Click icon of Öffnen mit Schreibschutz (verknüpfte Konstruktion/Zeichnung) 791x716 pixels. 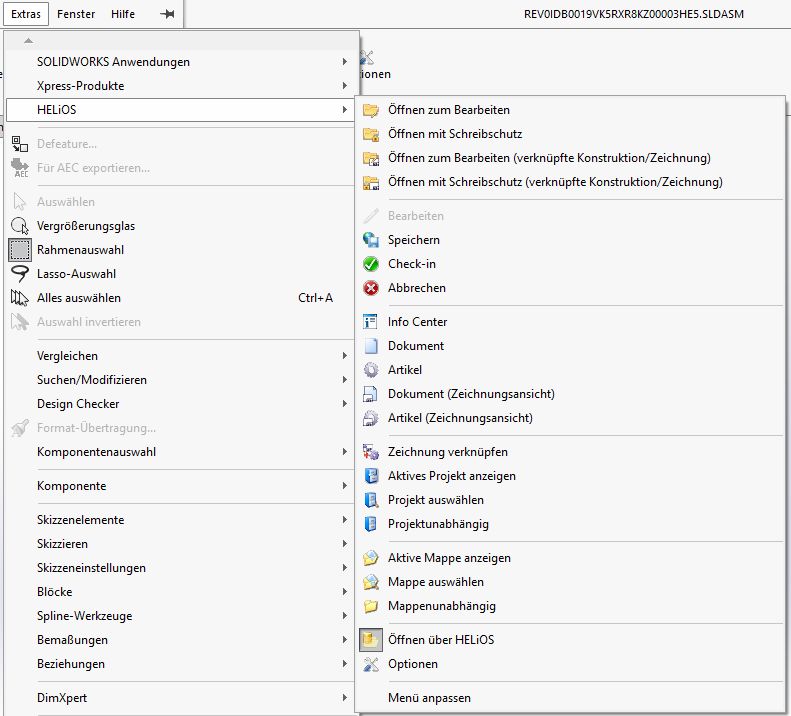pos(371,182)
